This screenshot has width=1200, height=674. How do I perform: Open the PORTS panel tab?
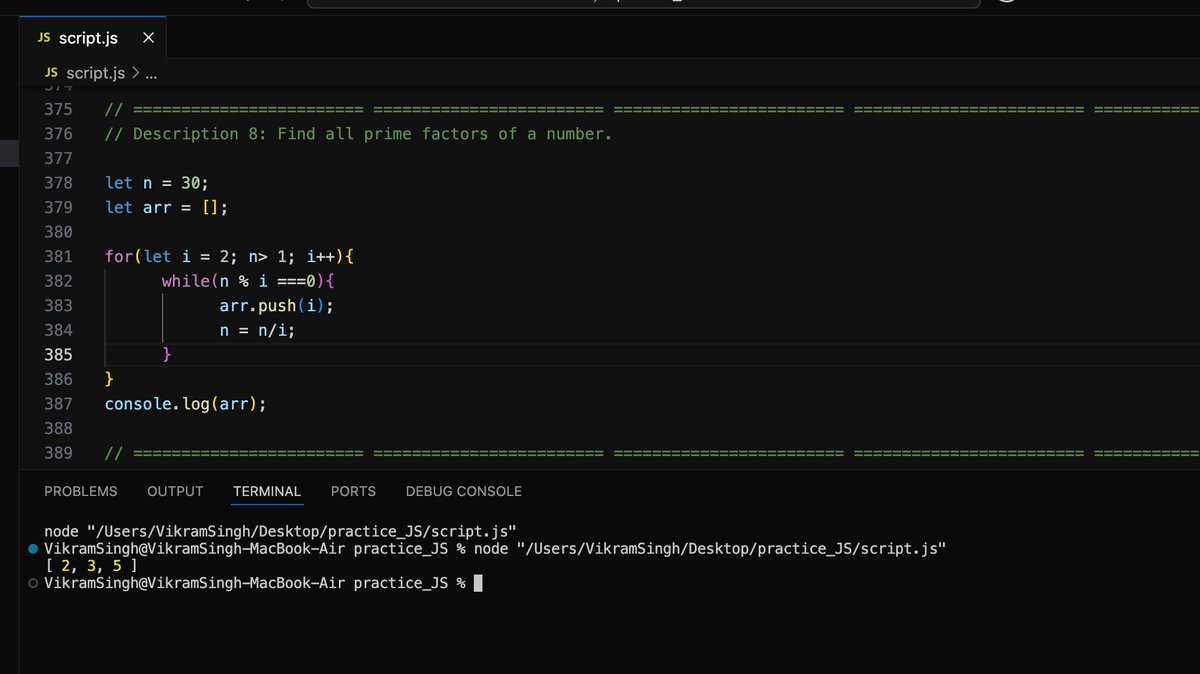(x=353, y=491)
